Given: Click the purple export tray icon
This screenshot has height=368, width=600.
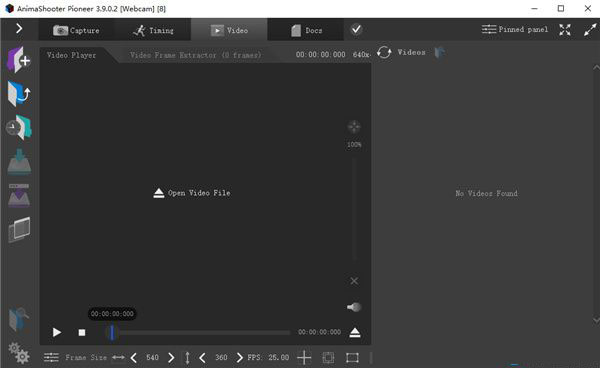Looking at the screenshot, I should [x=19, y=195].
